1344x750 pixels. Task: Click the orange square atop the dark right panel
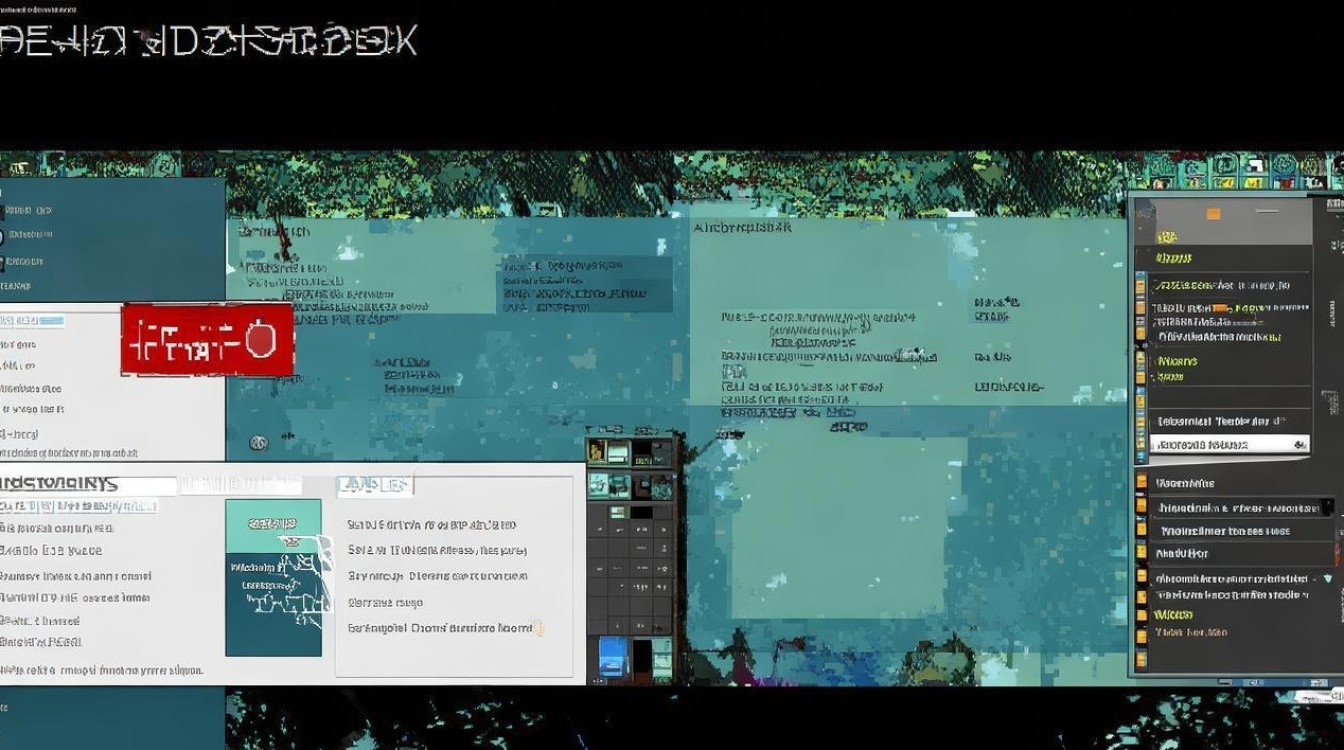click(1214, 213)
